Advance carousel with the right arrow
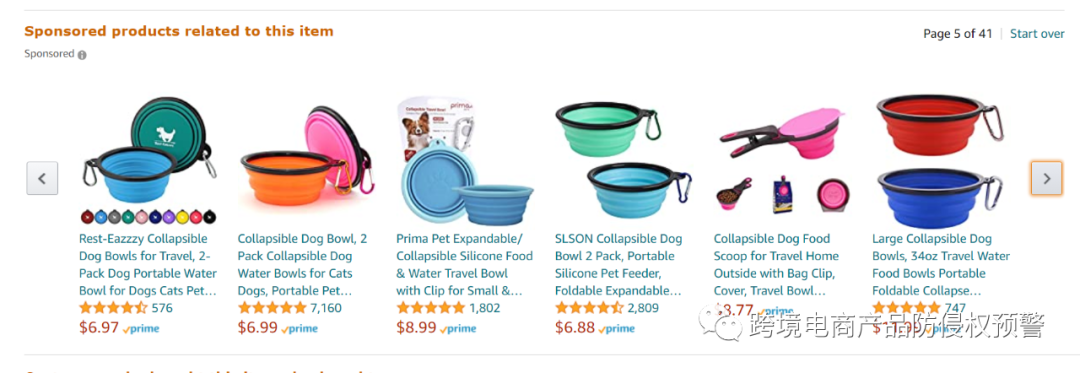1080x373 pixels. 1047,178
